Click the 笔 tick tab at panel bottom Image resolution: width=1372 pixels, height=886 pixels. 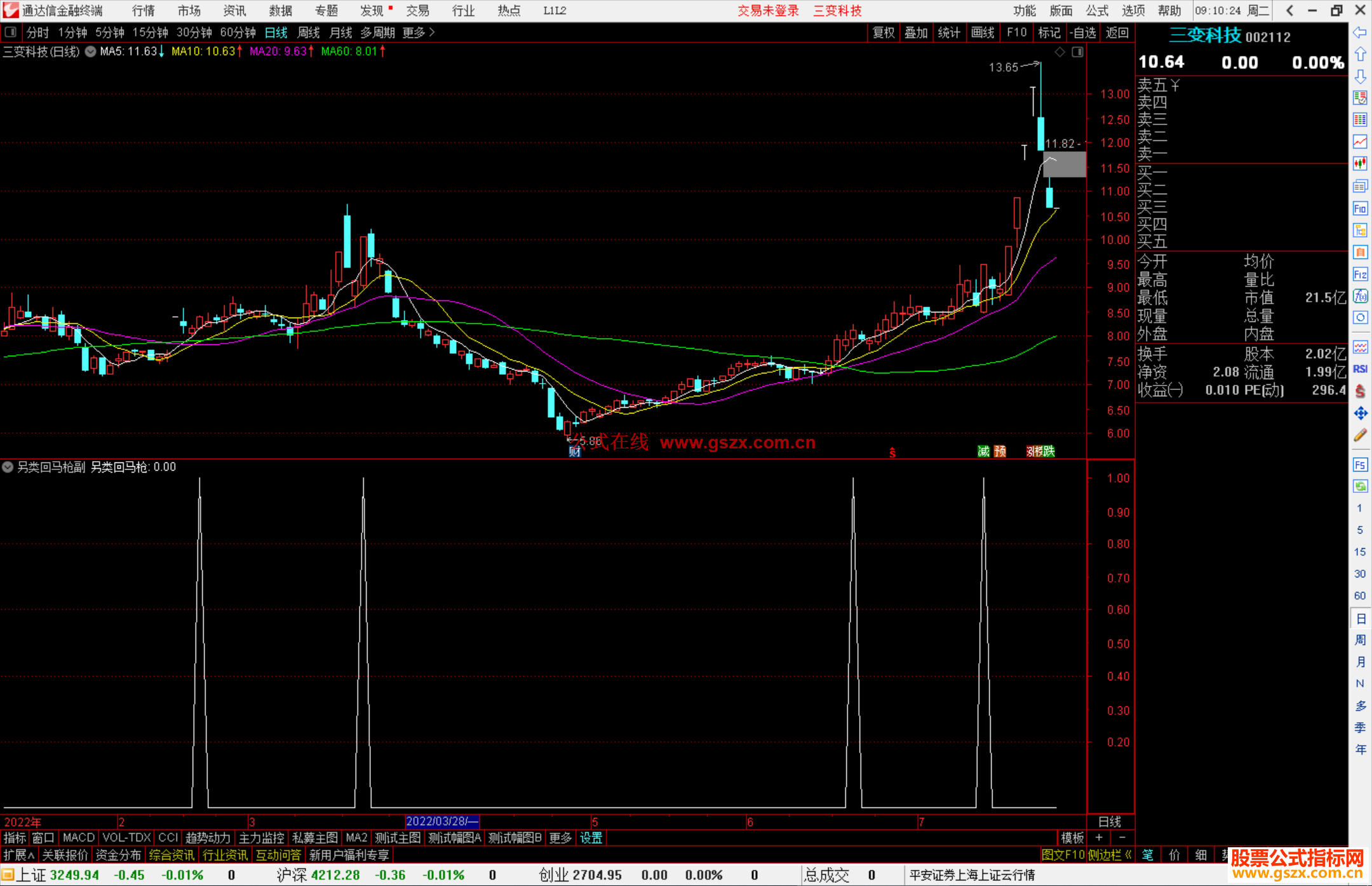[1147, 855]
